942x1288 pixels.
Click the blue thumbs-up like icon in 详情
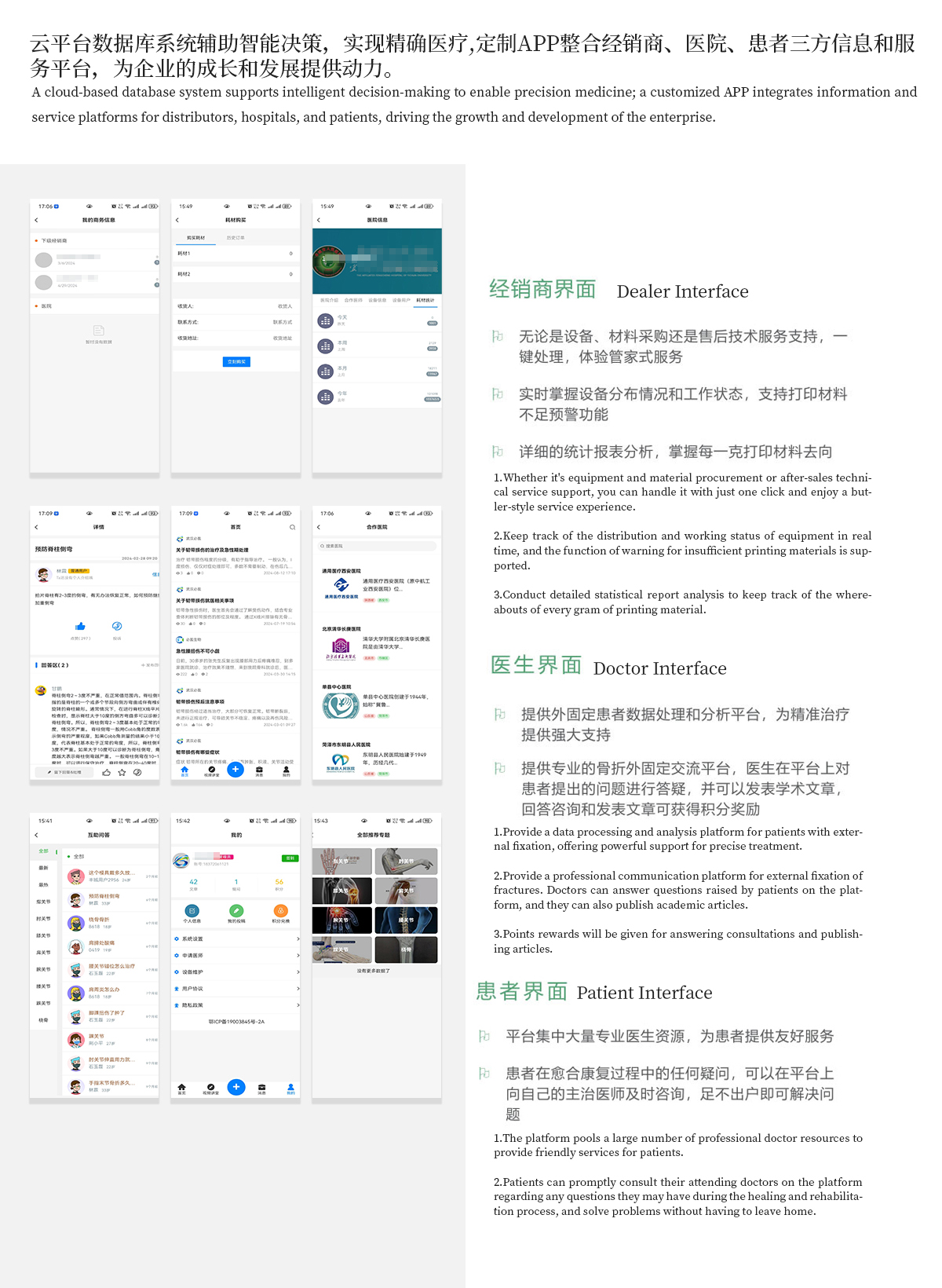pos(80,626)
